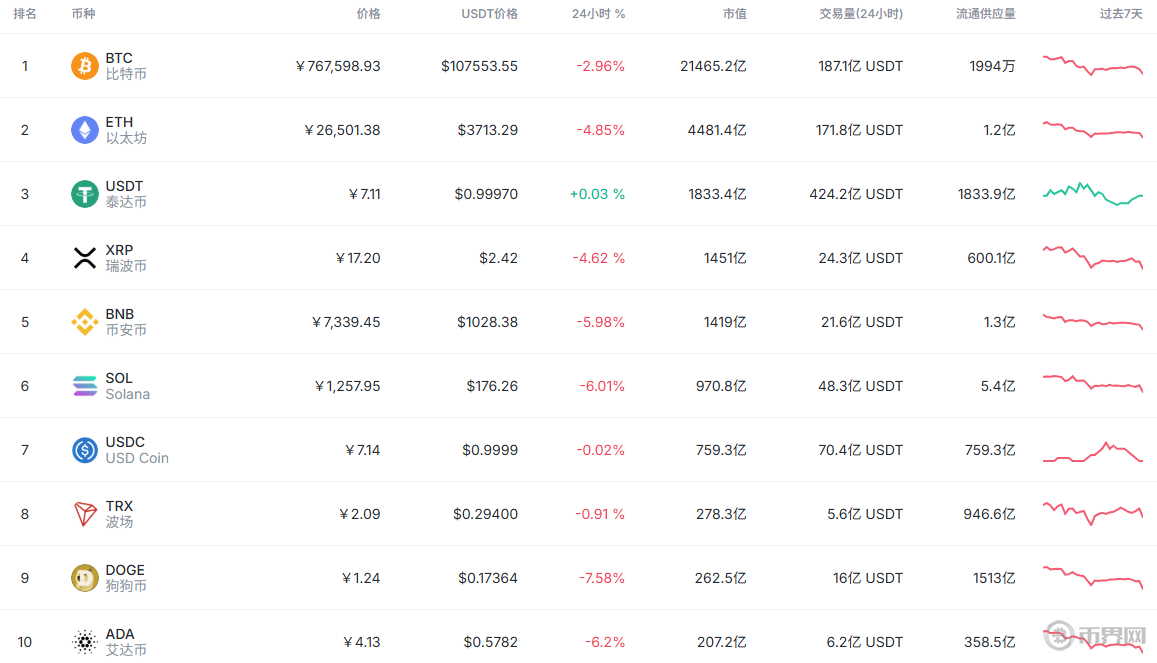Click the TRON TRX coin icon
Image resolution: width=1157 pixels, height=663 pixels.
tap(85, 514)
